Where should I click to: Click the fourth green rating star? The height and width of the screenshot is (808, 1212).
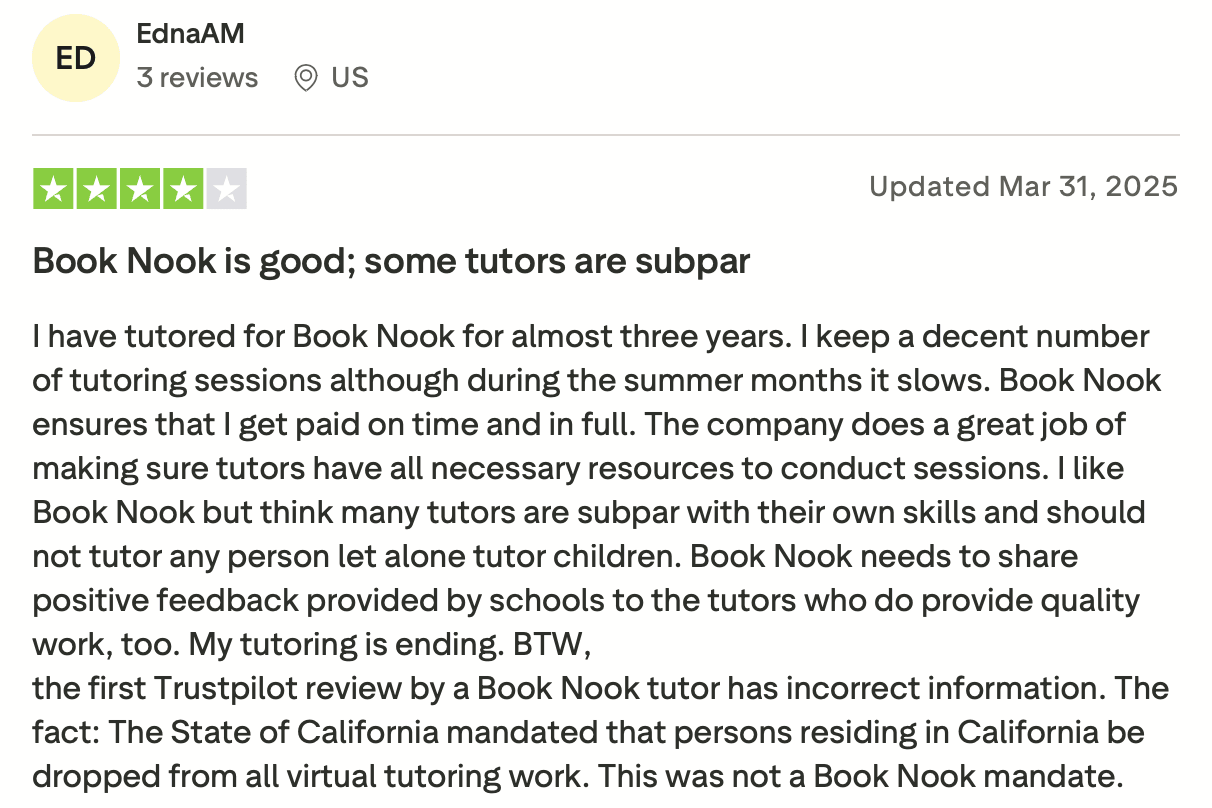[183, 189]
